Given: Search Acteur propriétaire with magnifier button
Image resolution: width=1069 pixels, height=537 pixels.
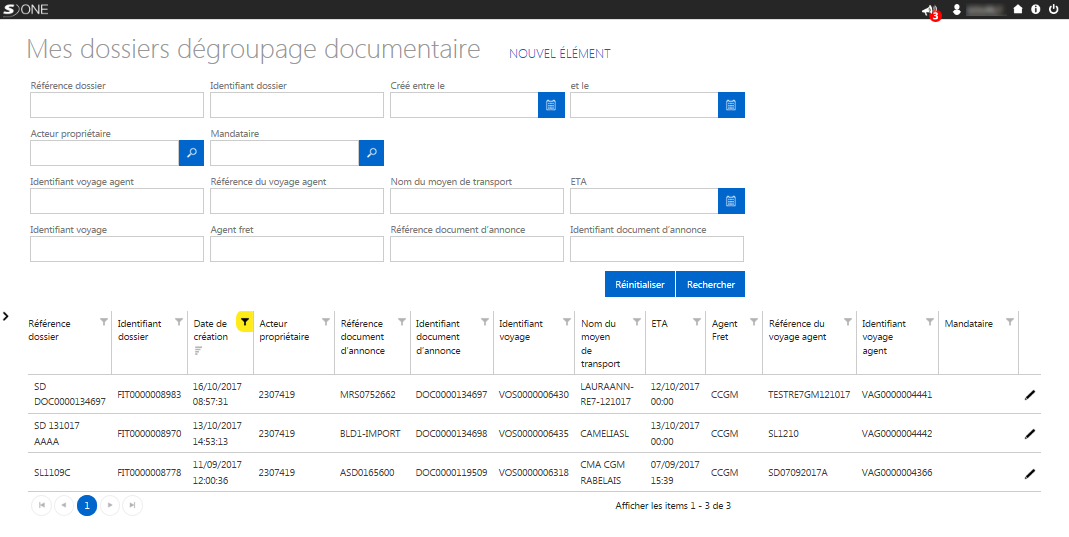Looking at the screenshot, I should pyautogui.click(x=192, y=153).
